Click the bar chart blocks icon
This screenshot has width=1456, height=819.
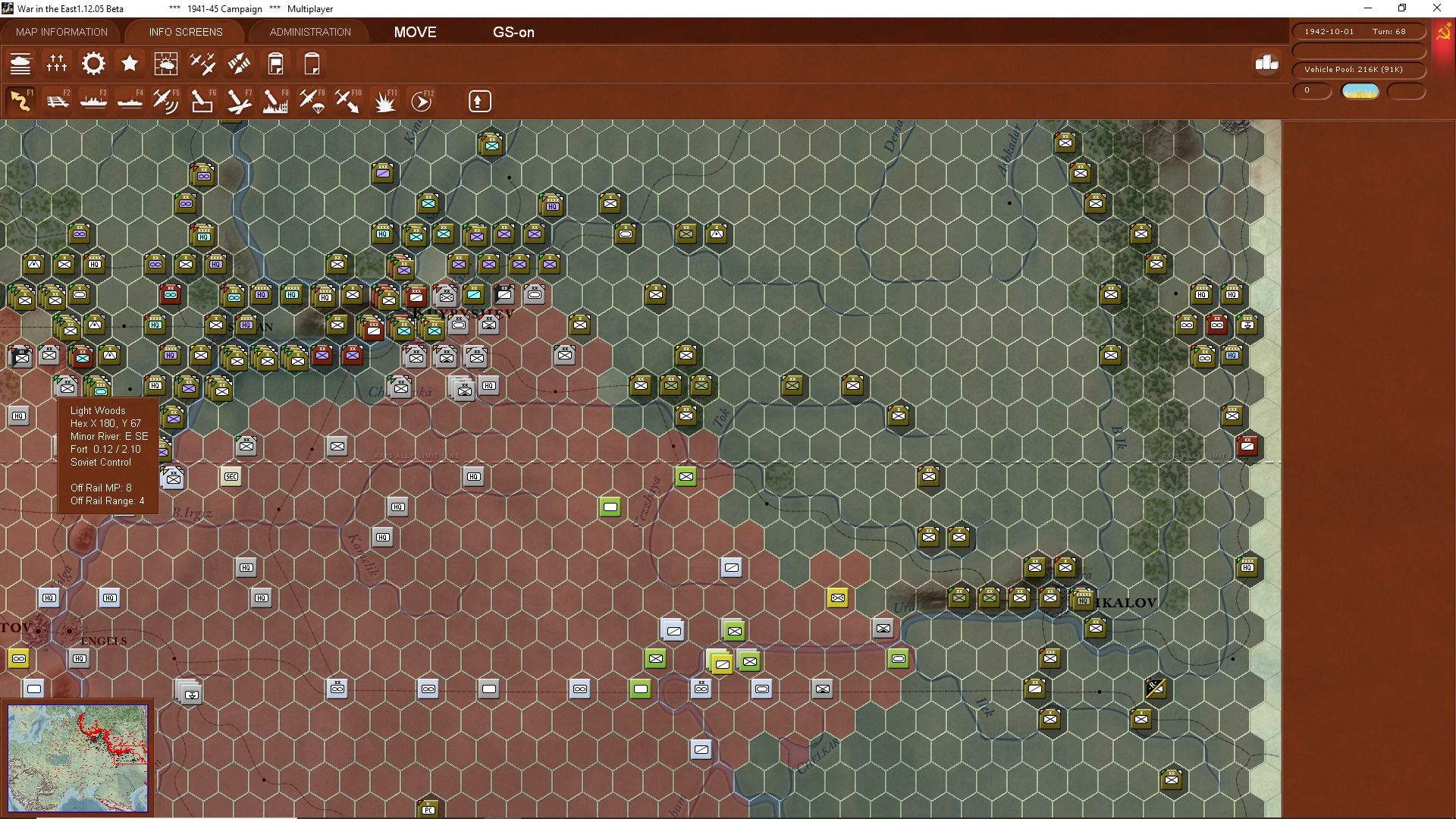(1266, 63)
